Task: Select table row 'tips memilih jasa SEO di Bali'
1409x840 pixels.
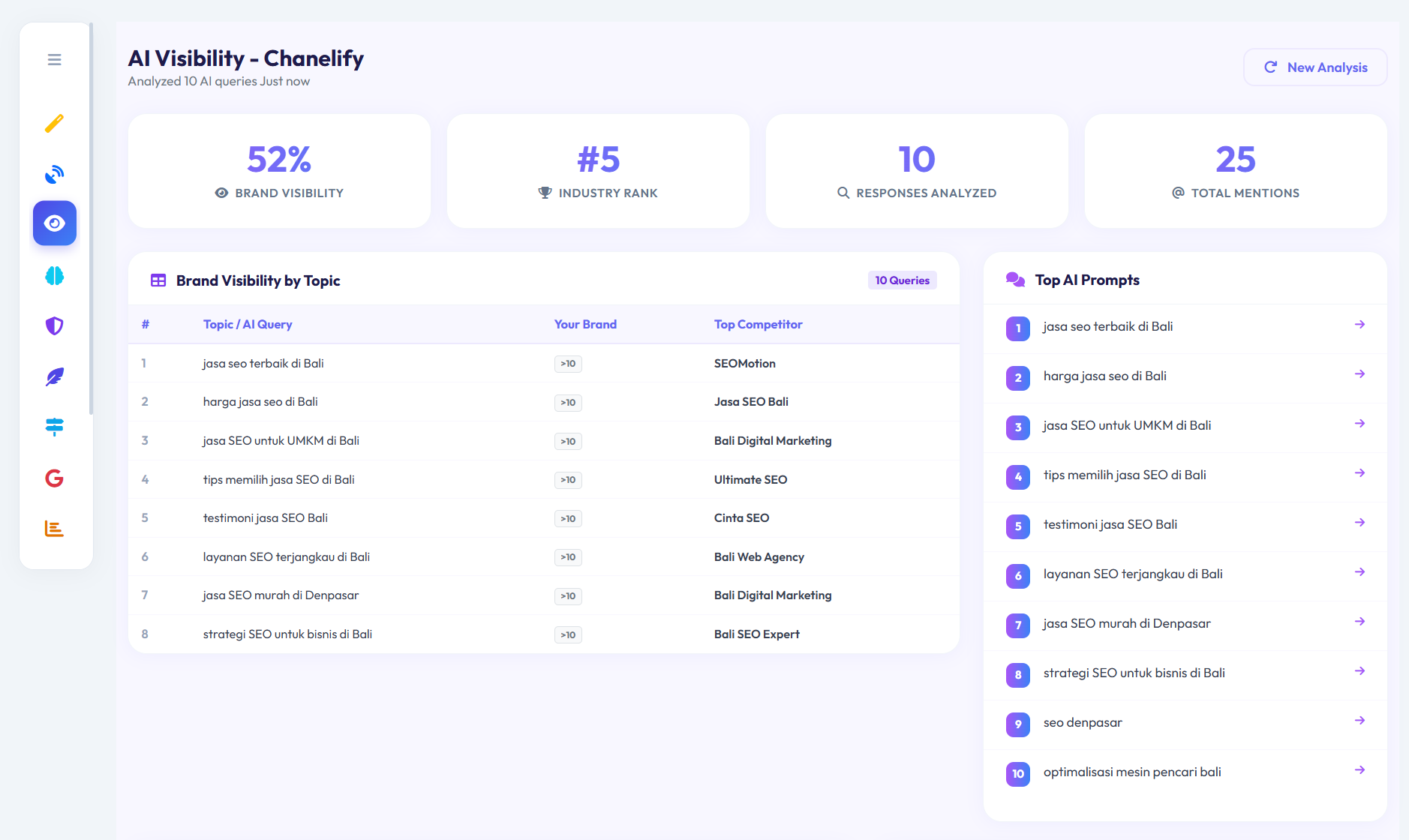Action: (544, 479)
